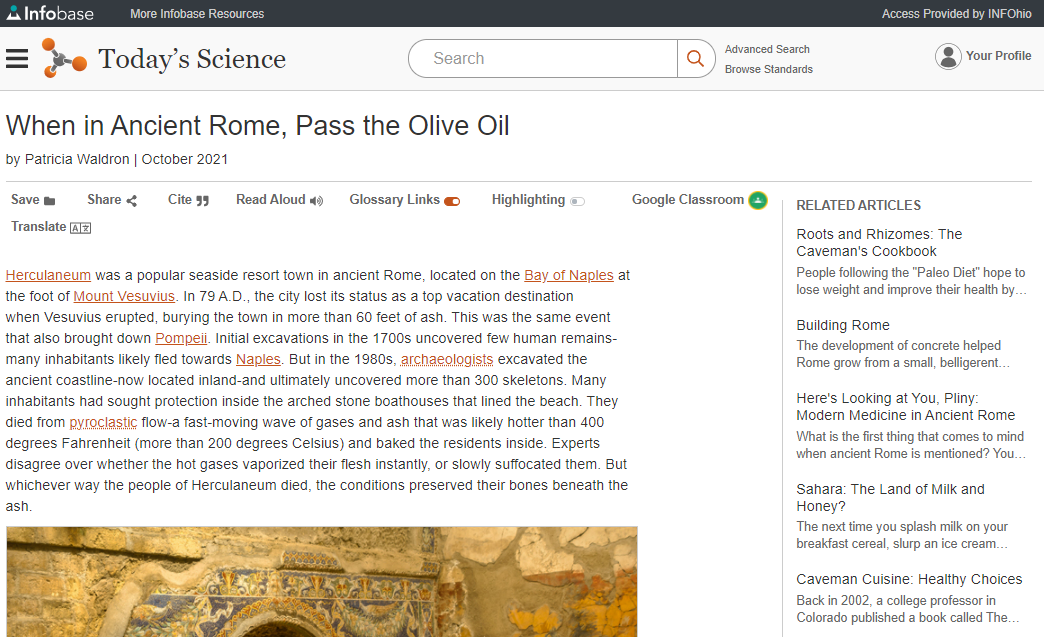Open Caveman Cuisine: Healthy Choices article
Screen dimensions: 1044x637
pyautogui.click(x=909, y=580)
